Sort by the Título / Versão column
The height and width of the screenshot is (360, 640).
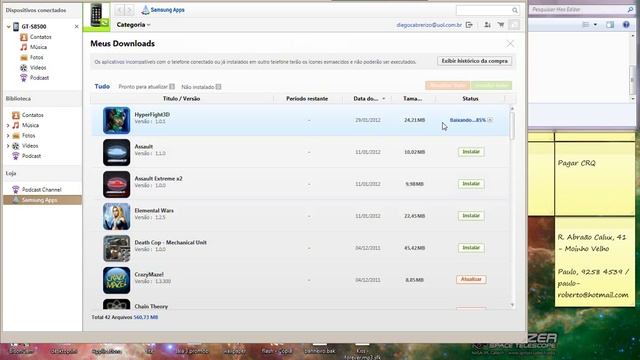(182, 99)
